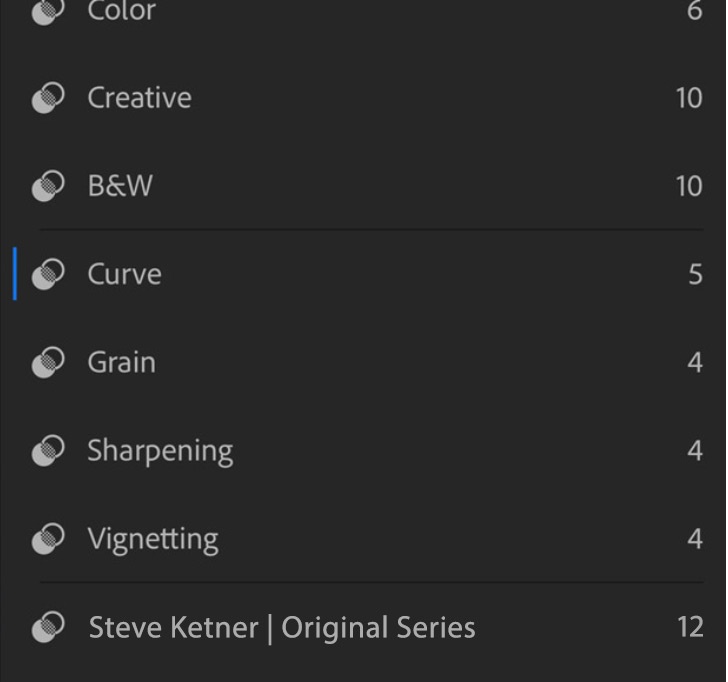The image size is (728, 682).
Task: Open the Sharpening preset group
Action: (x=160, y=451)
